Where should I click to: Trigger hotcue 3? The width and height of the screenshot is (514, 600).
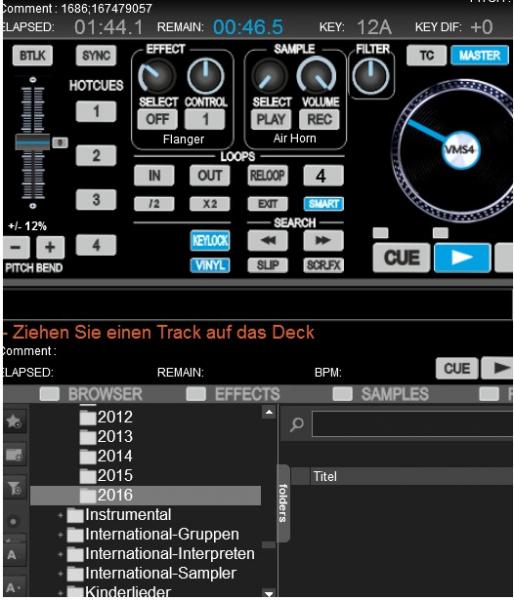pyautogui.click(x=96, y=199)
